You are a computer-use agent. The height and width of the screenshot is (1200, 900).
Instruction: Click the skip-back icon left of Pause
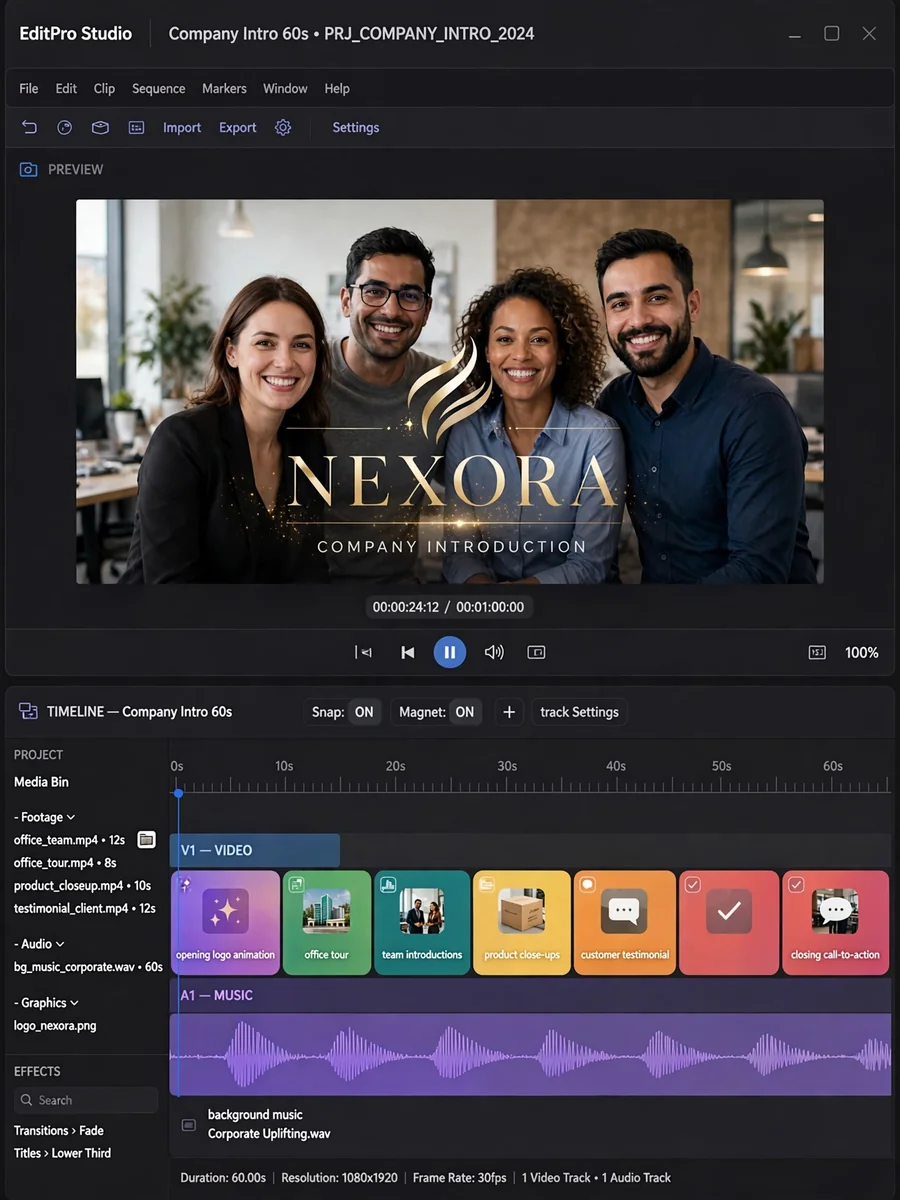(x=408, y=652)
